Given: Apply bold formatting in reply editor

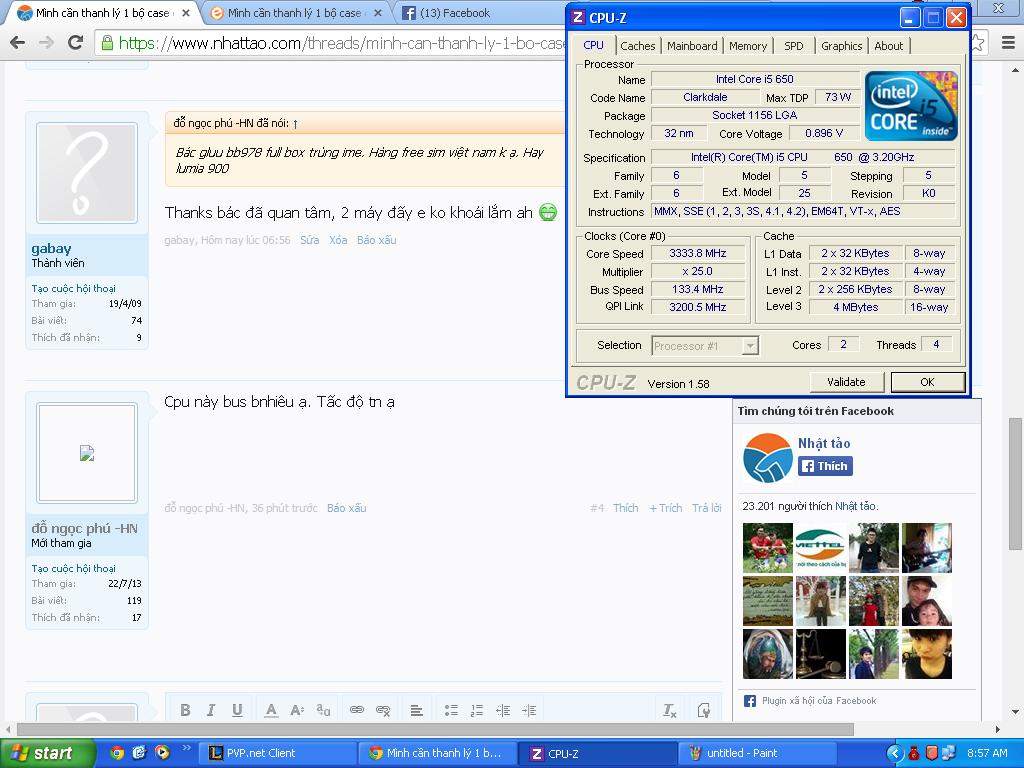Looking at the screenshot, I should (x=185, y=710).
